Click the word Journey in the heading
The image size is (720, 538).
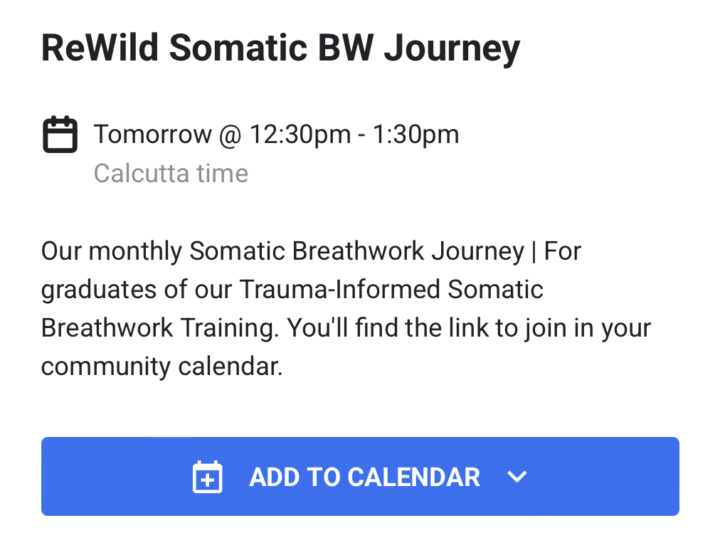452,49
